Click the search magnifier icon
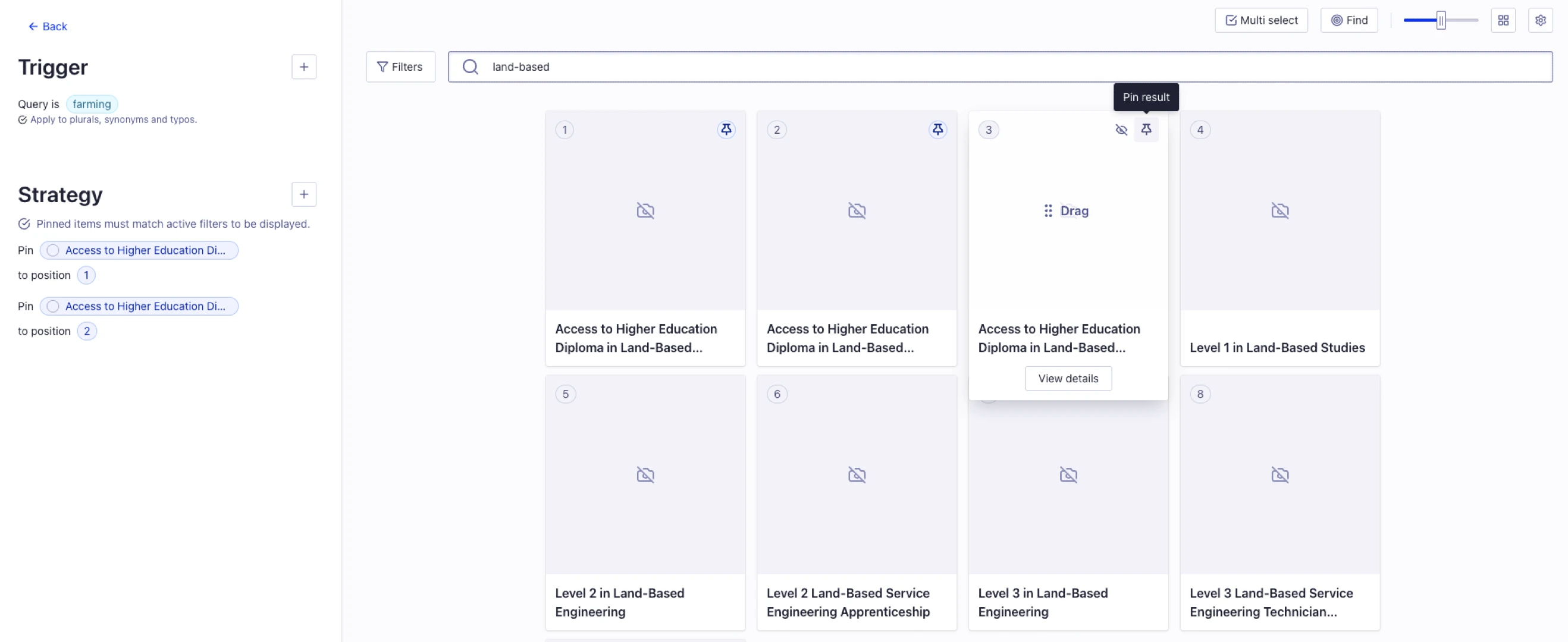1568x642 pixels. click(469, 67)
